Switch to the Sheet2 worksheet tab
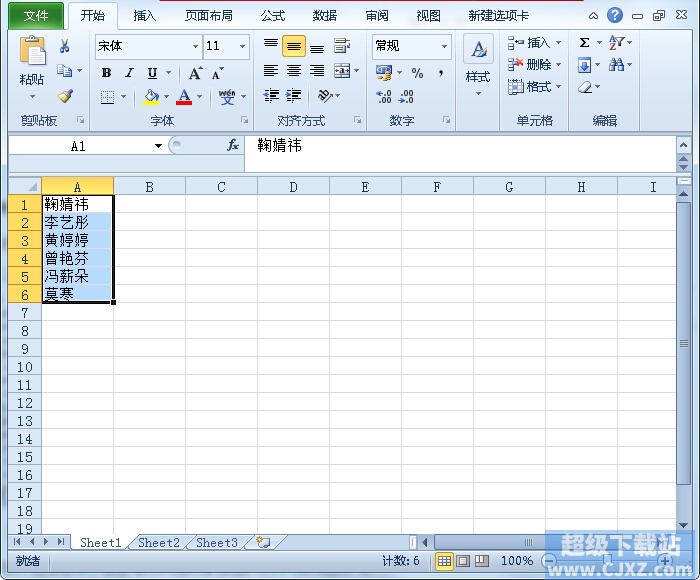This screenshot has height=580, width=700. coord(159,543)
